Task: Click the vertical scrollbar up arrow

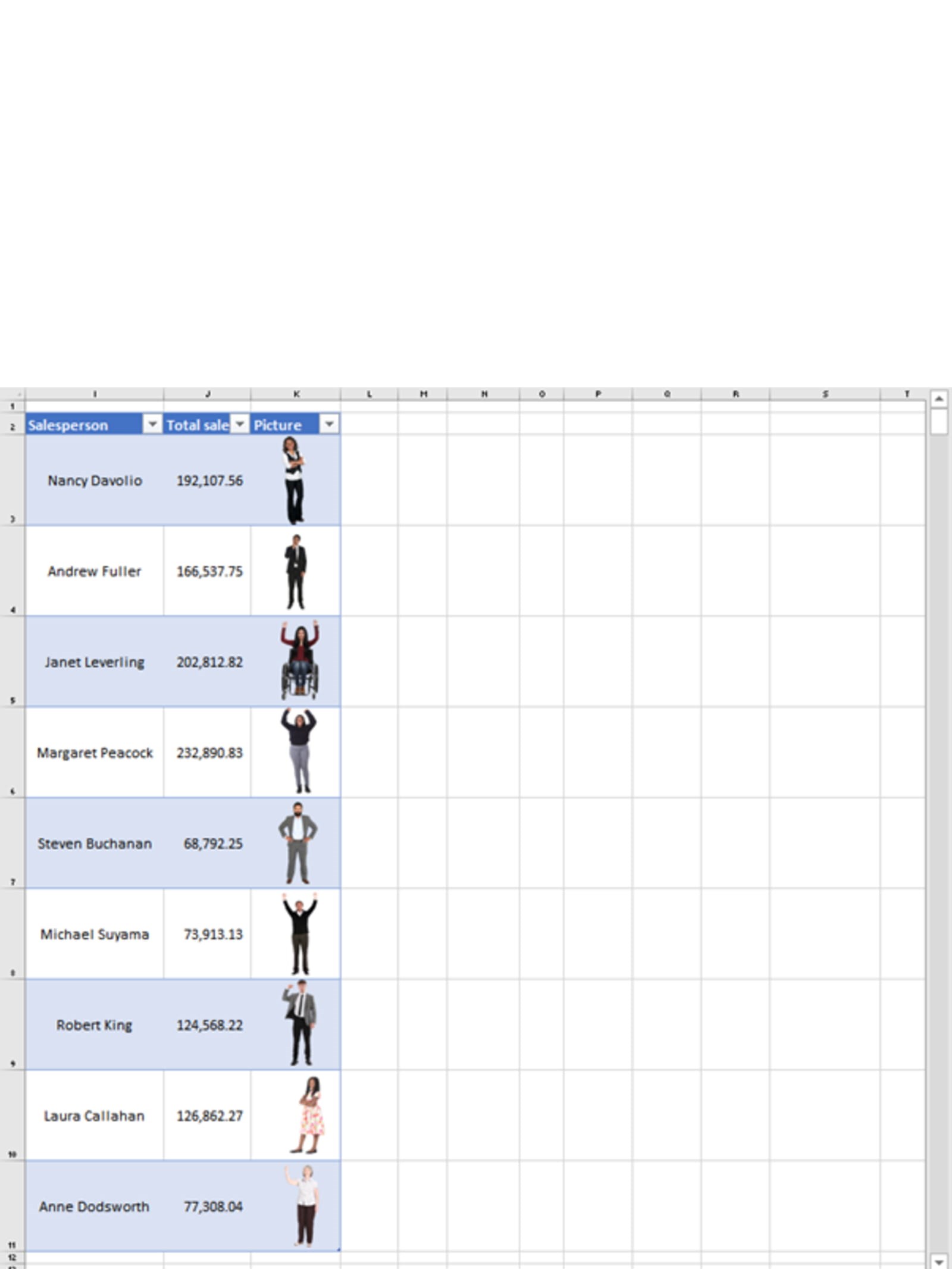Action: [939, 399]
